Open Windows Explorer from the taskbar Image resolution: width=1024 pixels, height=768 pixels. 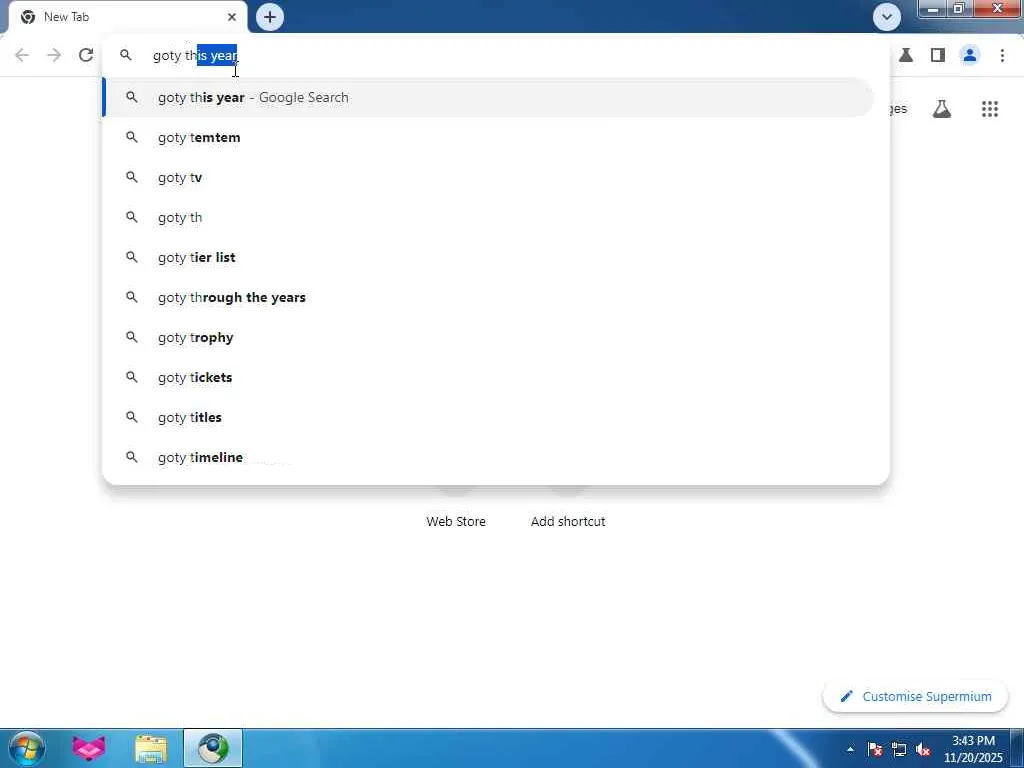[x=151, y=748]
